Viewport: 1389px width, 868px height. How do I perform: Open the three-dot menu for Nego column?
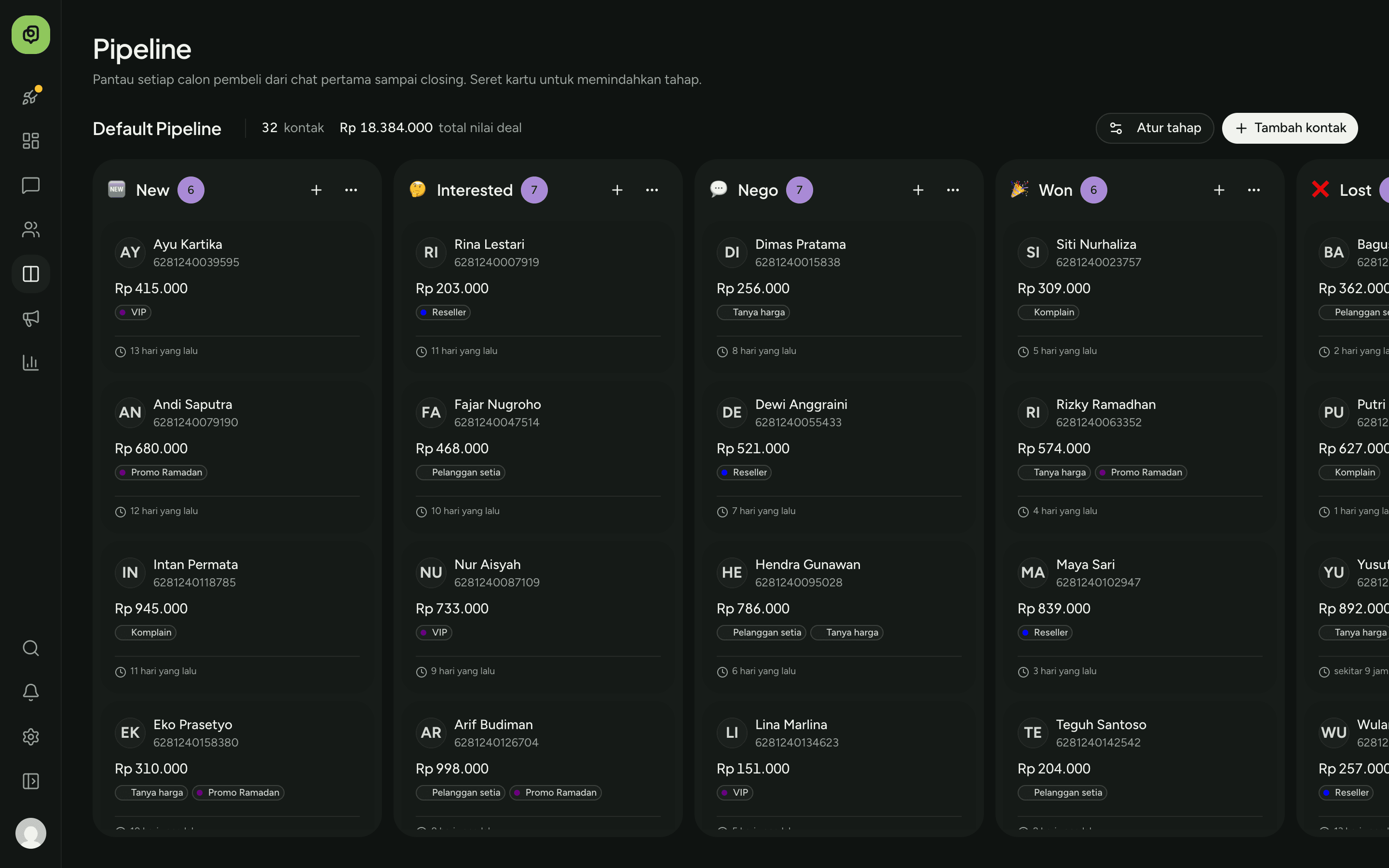pos(953,190)
